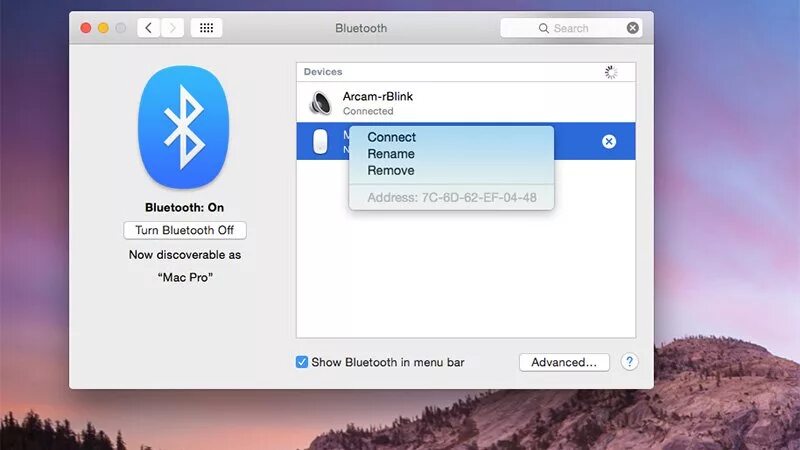Click the spinning activity indicator in Devices header
The width and height of the screenshot is (800, 450).
coord(611,72)
